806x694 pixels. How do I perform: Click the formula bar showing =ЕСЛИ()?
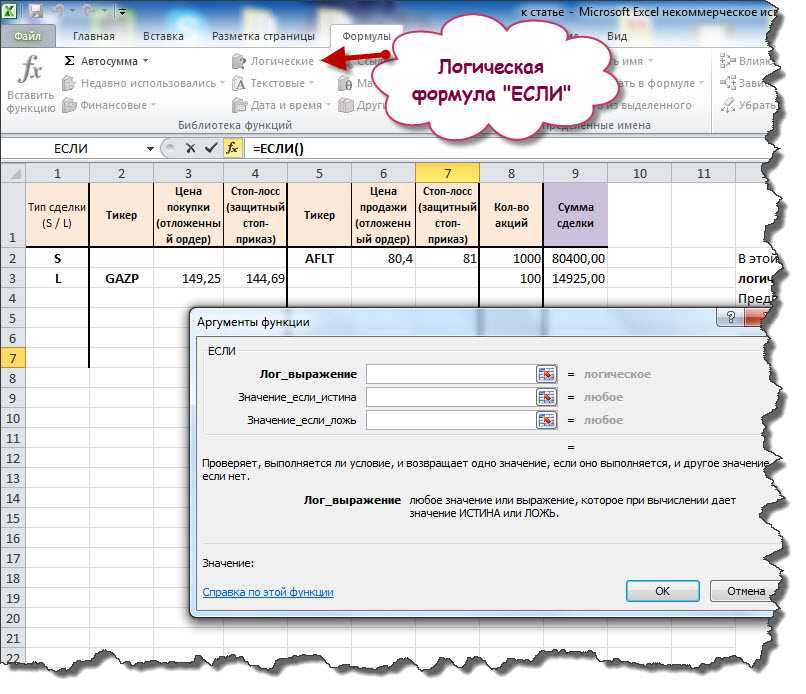pyautogui.click(x=509, y=149)
